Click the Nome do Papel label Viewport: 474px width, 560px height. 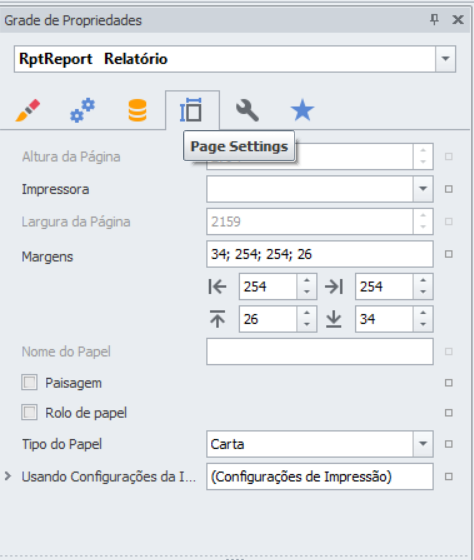click(66, 352)
